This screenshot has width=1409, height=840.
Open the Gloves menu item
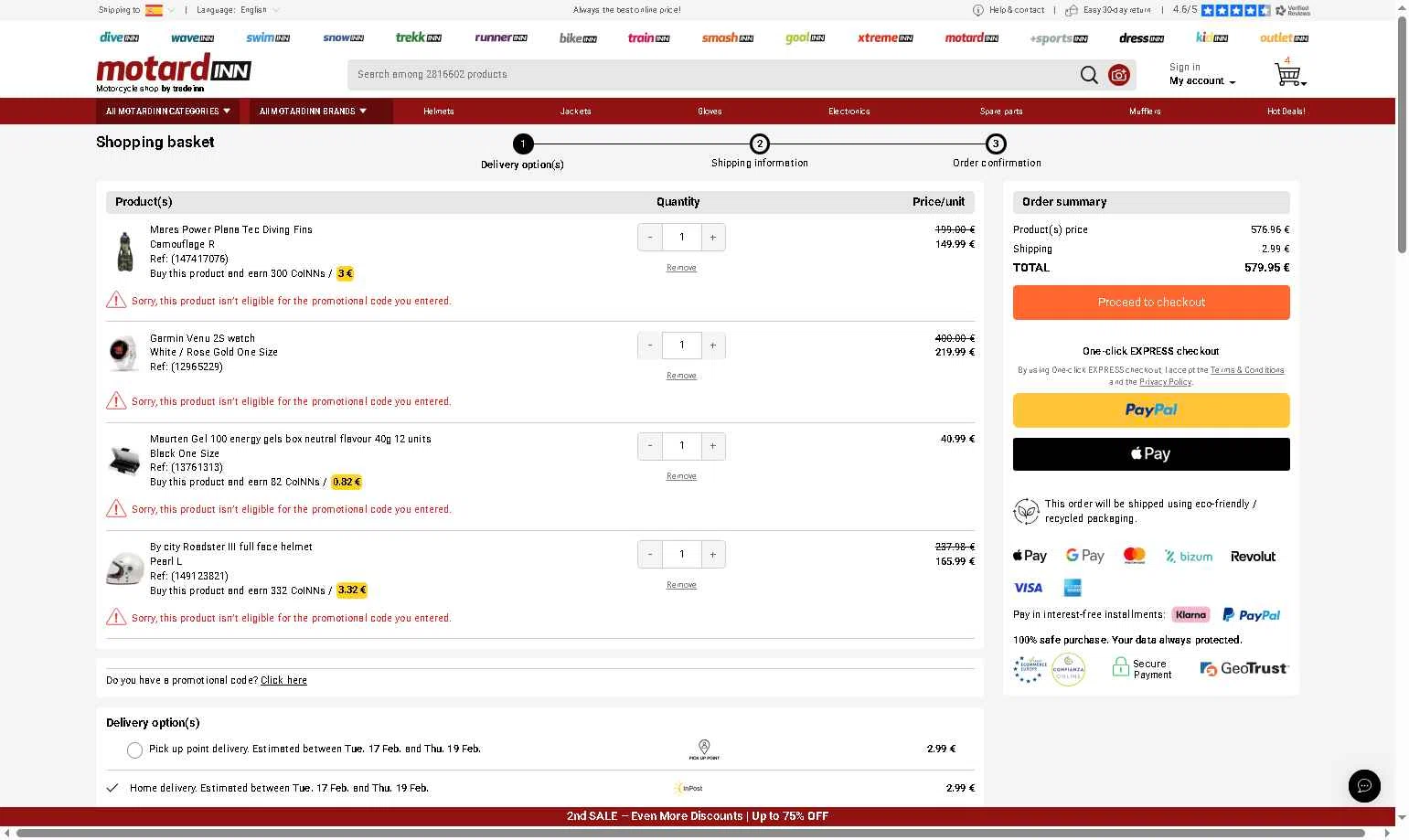click(710, 112)
